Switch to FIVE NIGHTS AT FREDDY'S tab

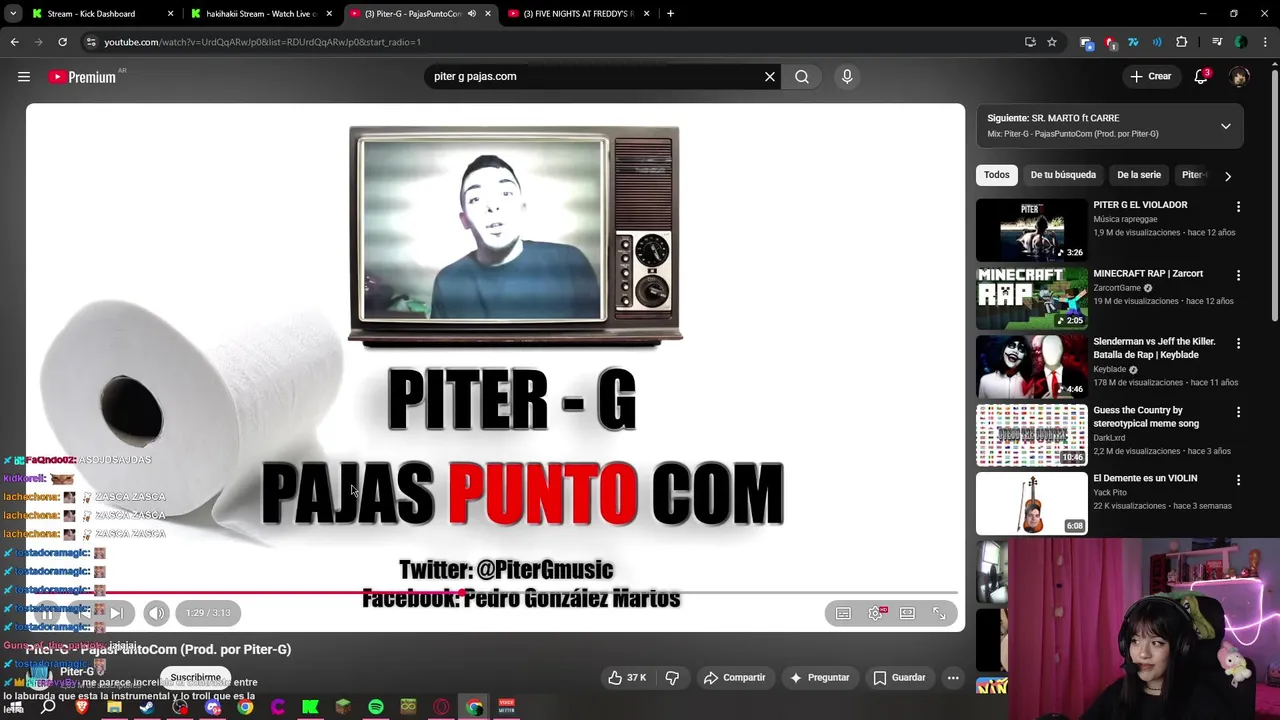tap(579, 14)
